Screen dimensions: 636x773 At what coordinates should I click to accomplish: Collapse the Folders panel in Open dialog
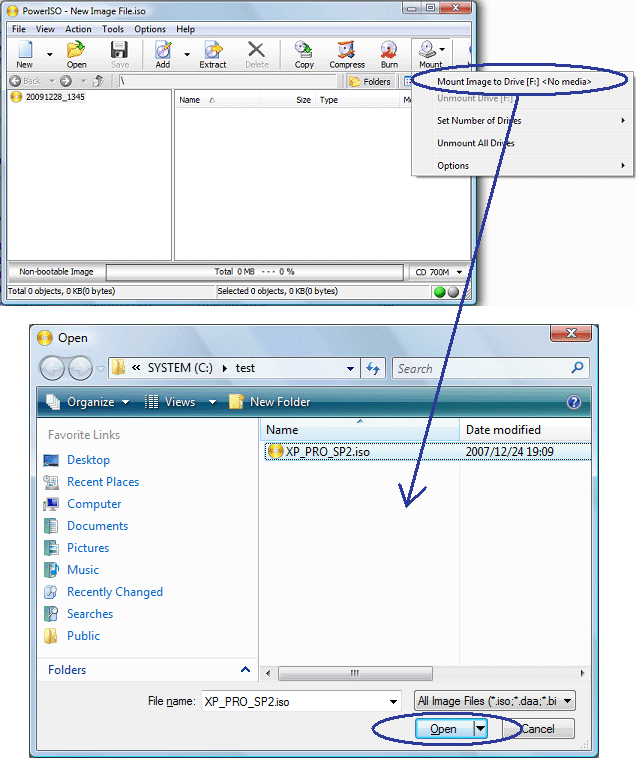pyautogui.click(x=246, y=670)
